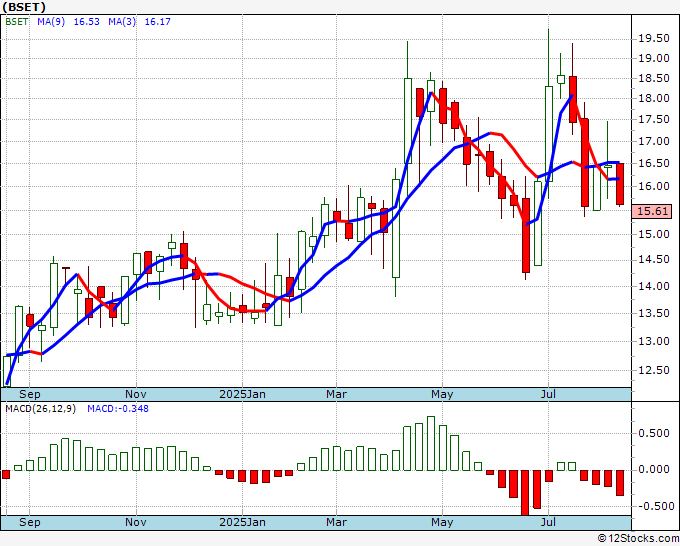Click the 0.500 MACD axis label

click(x=654, y=433)
